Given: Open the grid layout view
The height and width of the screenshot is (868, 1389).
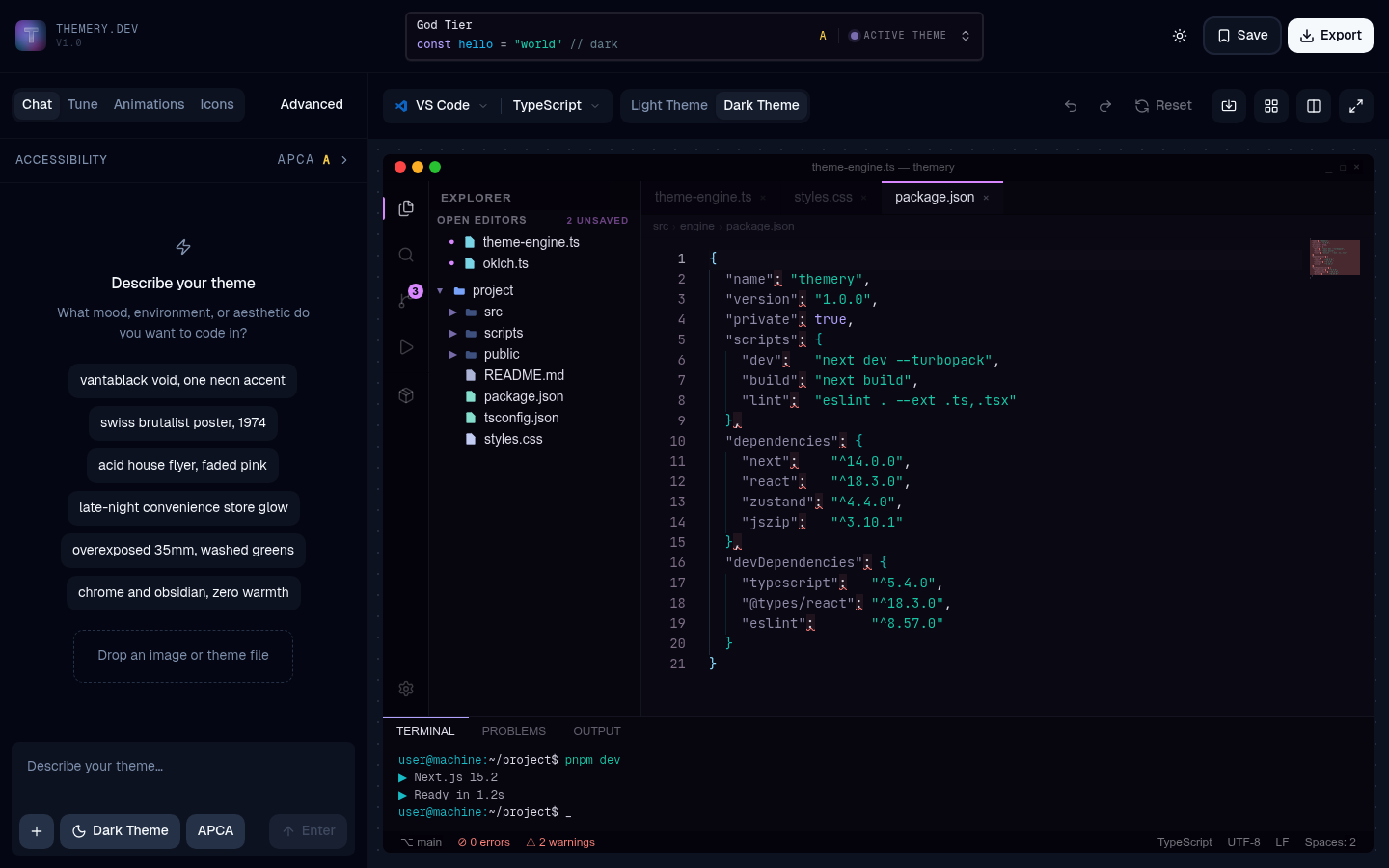Looking at the screenshot, I should (1270, 105).
